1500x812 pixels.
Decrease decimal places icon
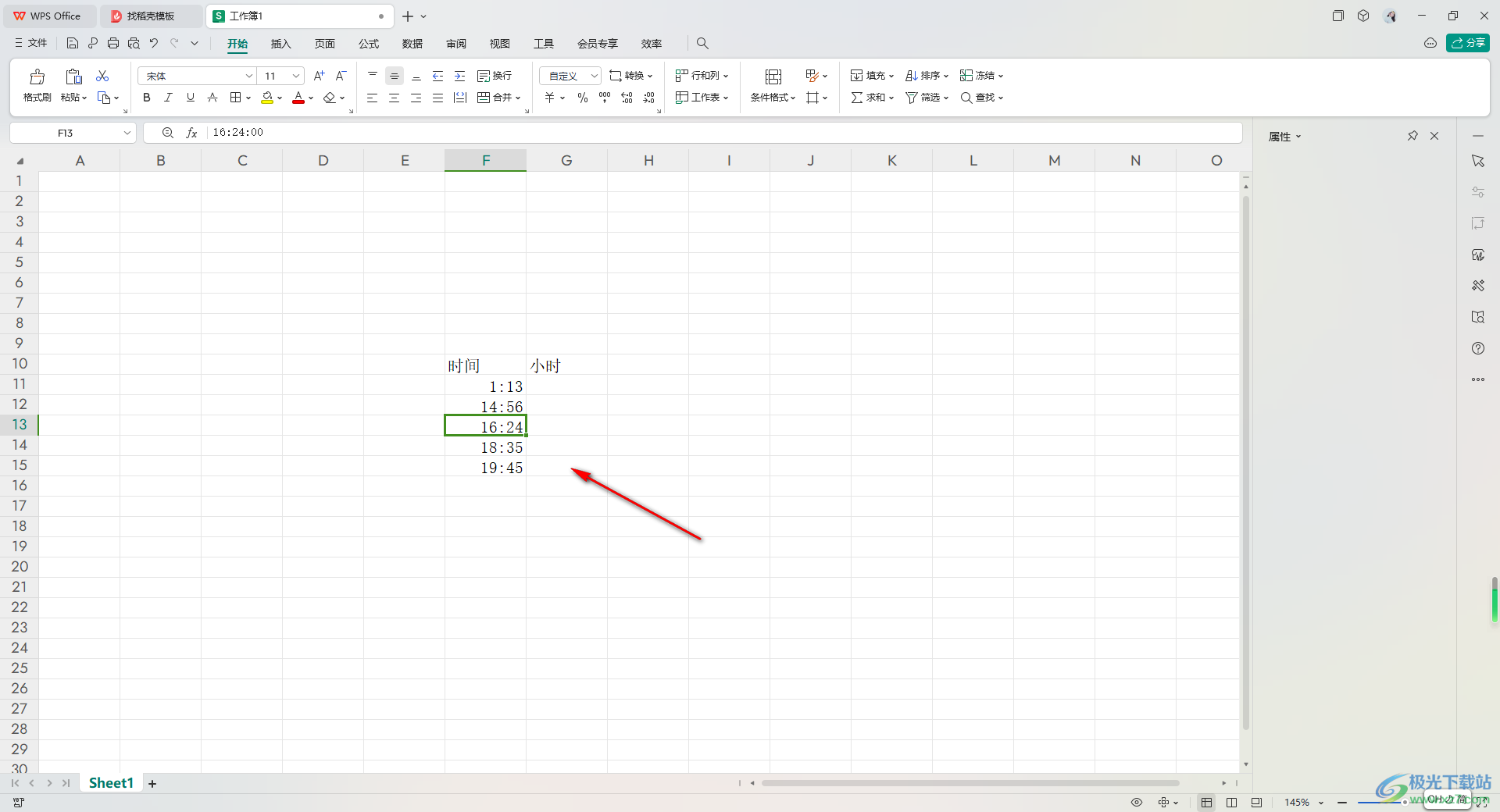[x=648, y=98]
